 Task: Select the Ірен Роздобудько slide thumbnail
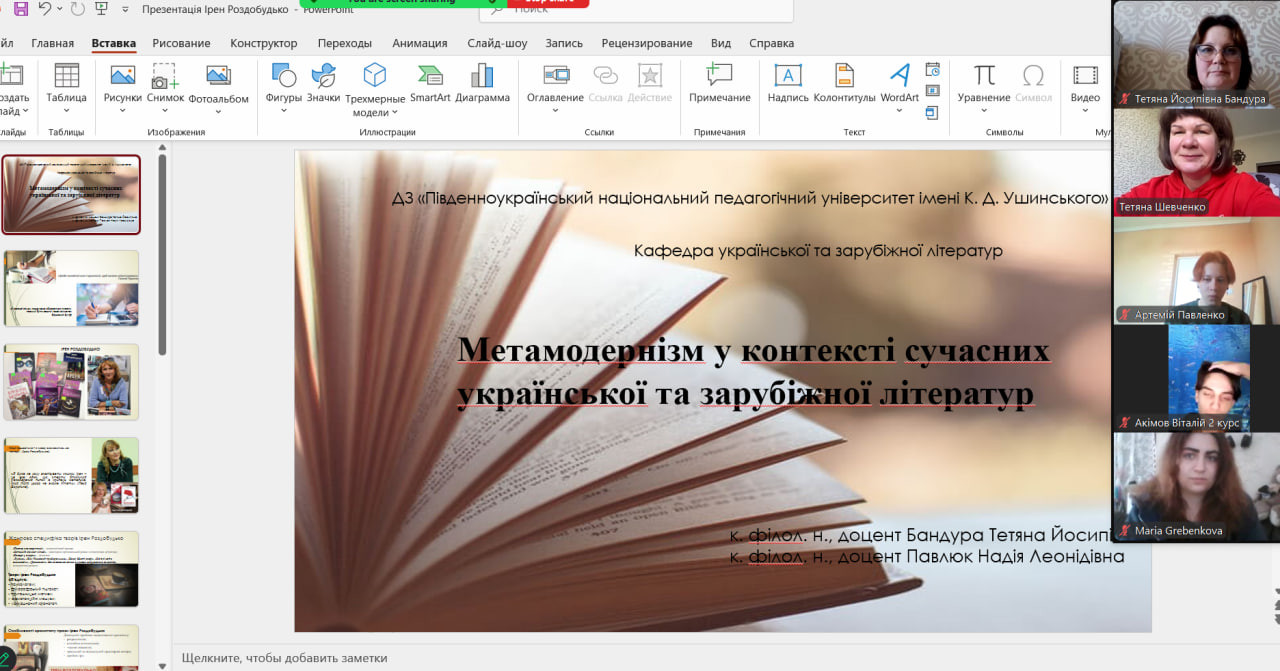coord(71,382)
